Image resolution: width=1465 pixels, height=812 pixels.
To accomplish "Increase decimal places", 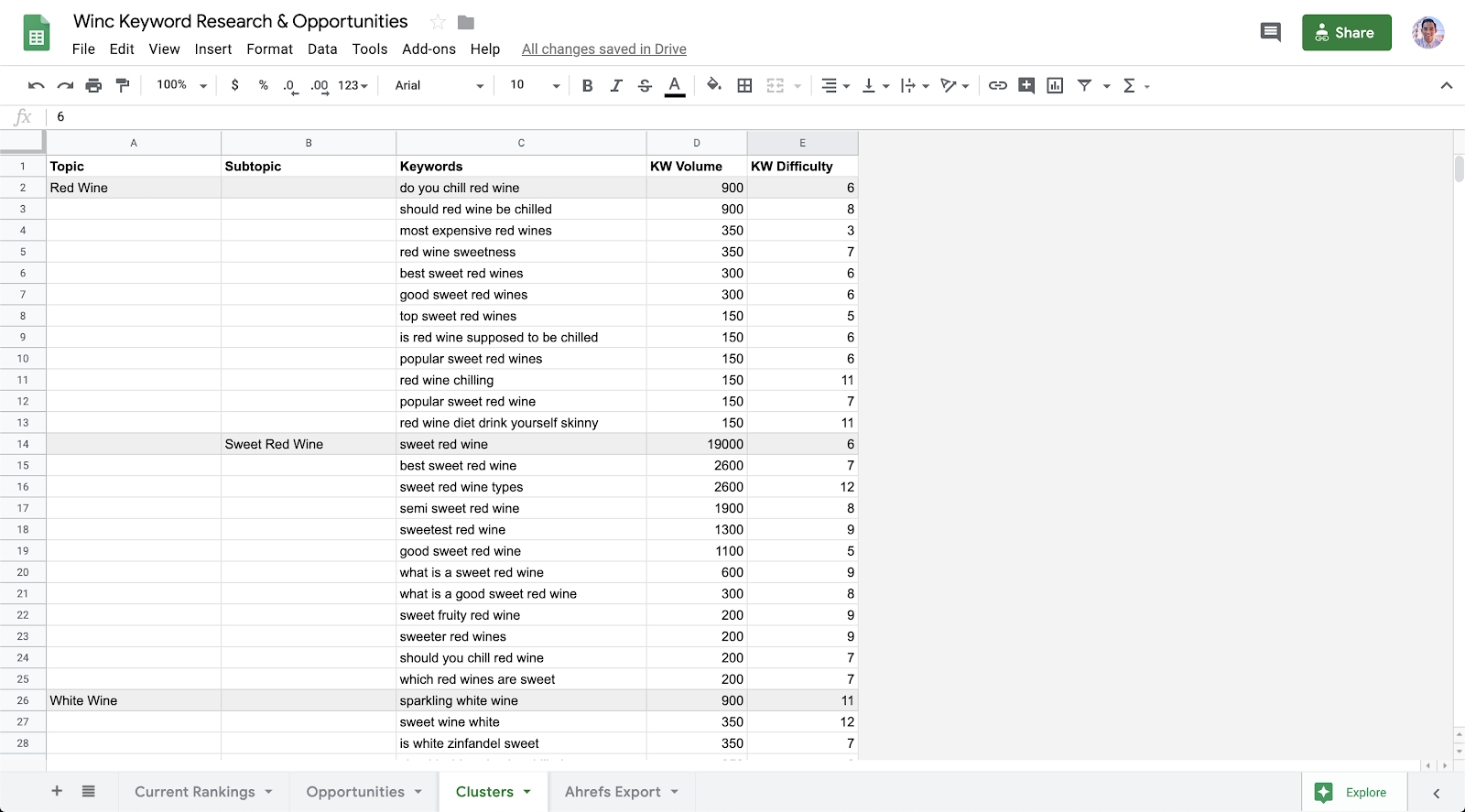I will point(320,86).
